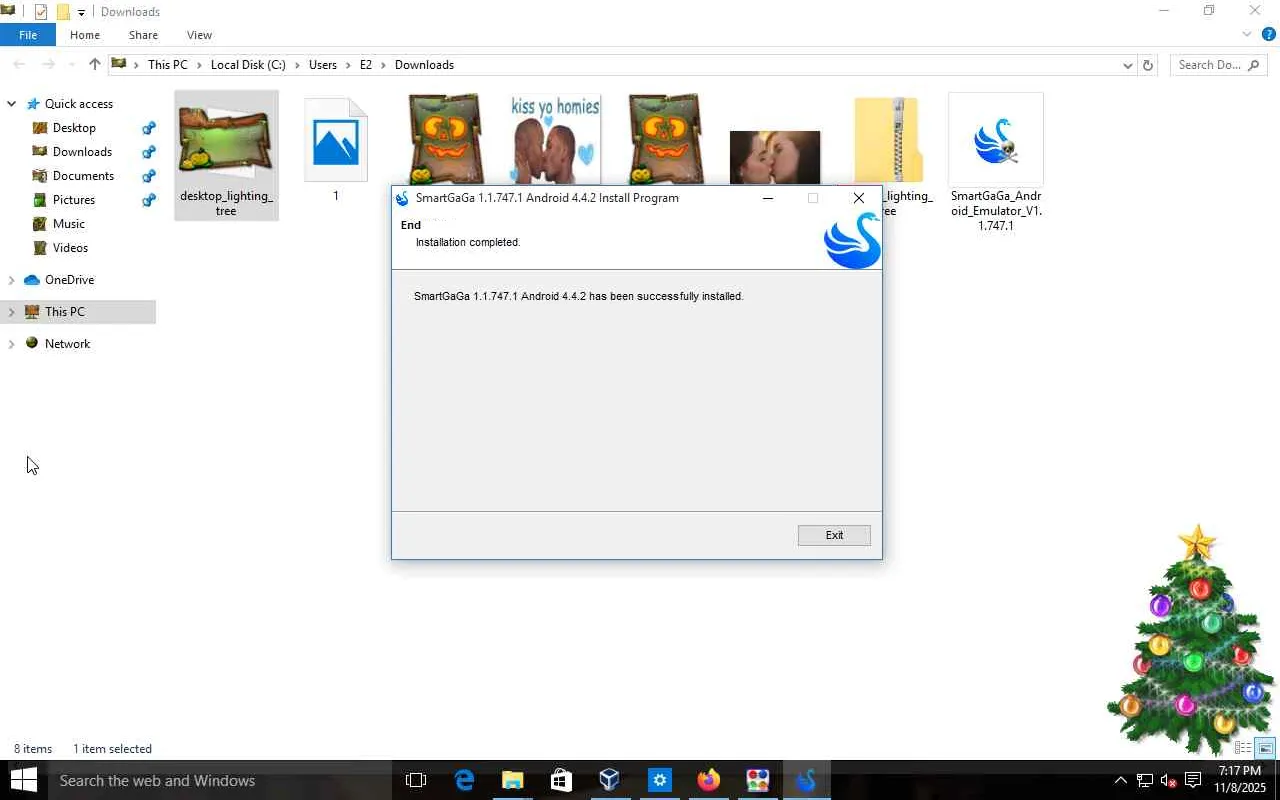The height and width of the screenshot is (800, 1280).
Task: Open the gear-icon app on the taskbar
Action: [x=659, y=780]
